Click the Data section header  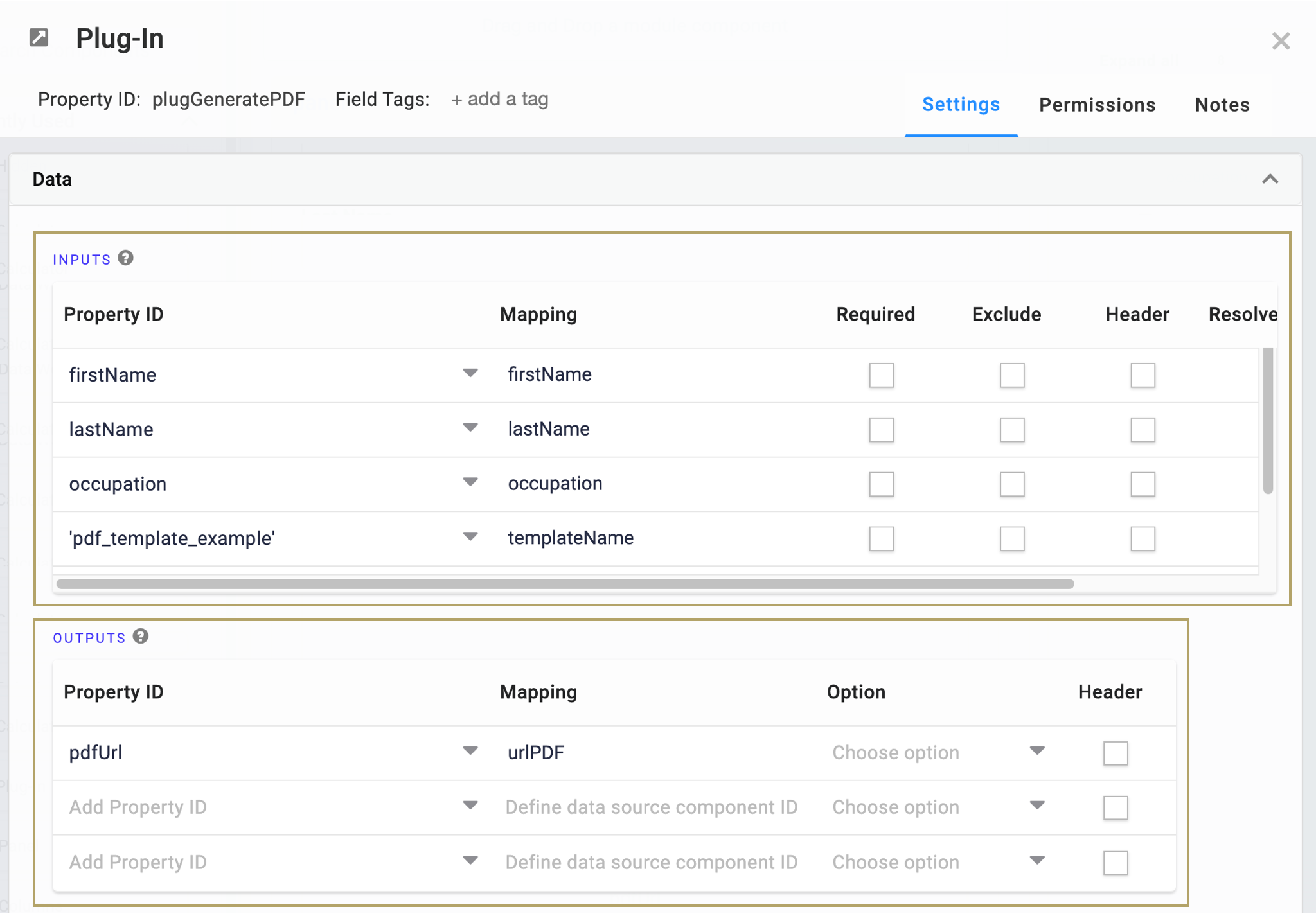(655, 179)
